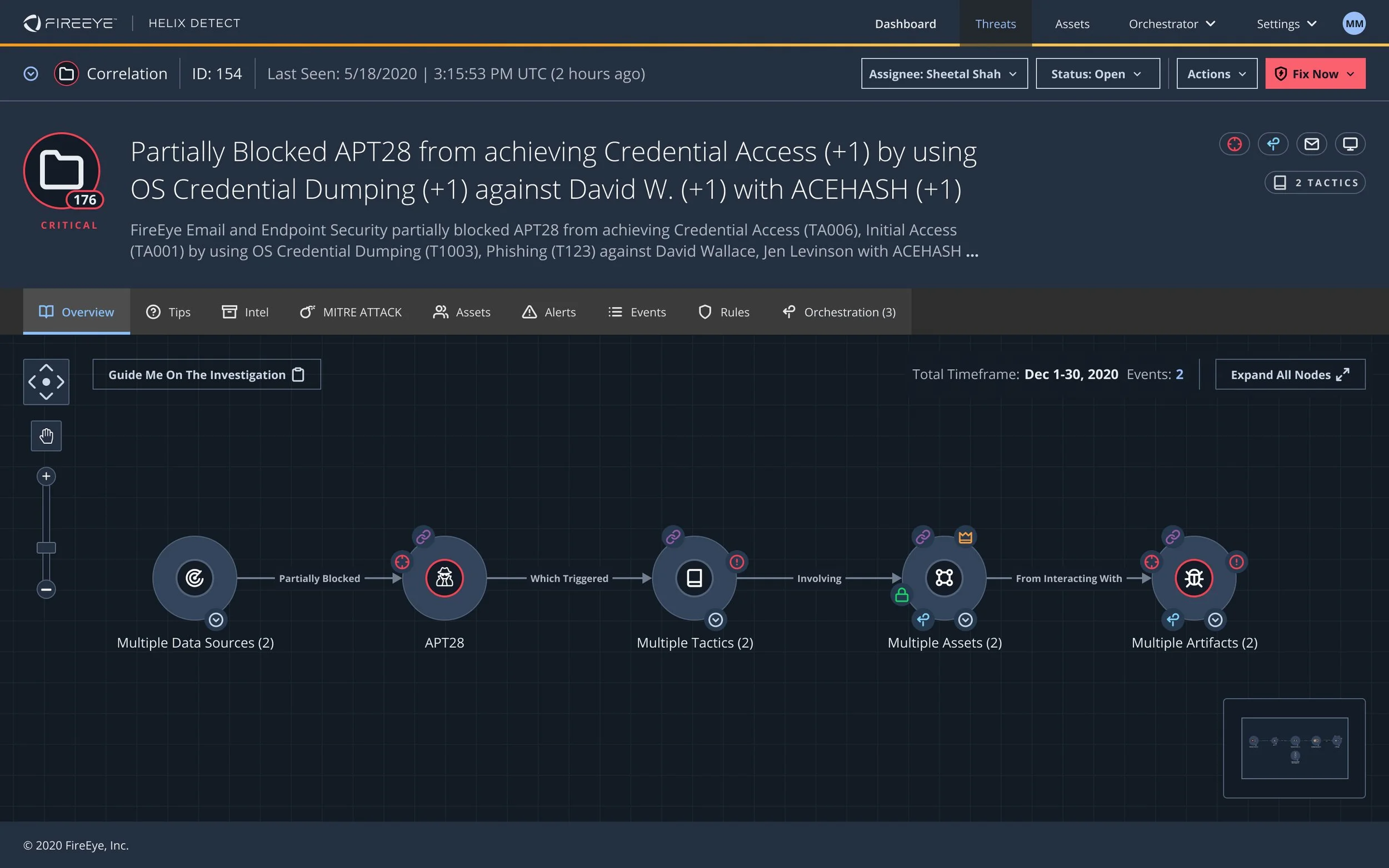Click the email icon beside the title
1389x868 pixels.
point(1311,144)
